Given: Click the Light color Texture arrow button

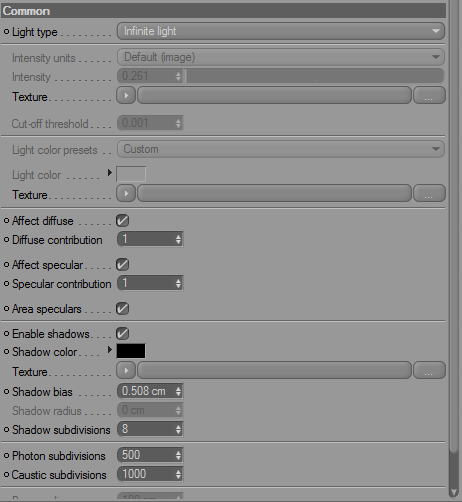Looking at the screenshot, I should (126, 193).
